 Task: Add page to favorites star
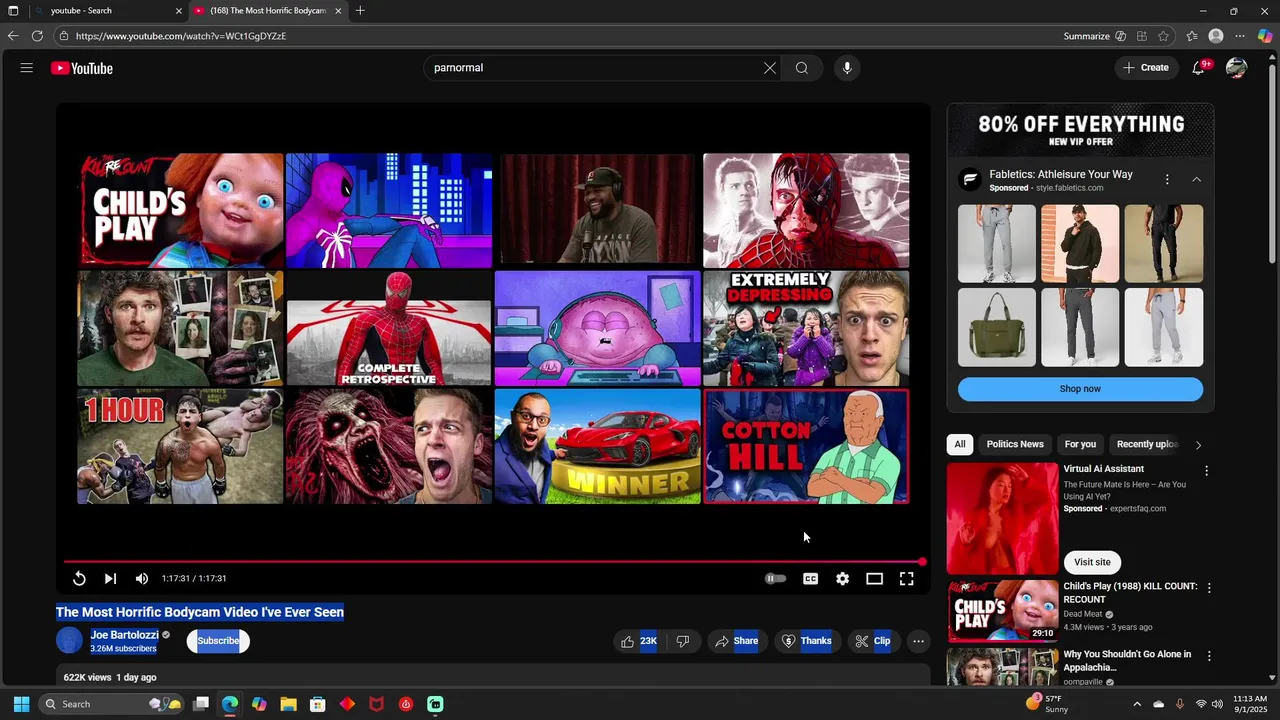(1163, 36)
